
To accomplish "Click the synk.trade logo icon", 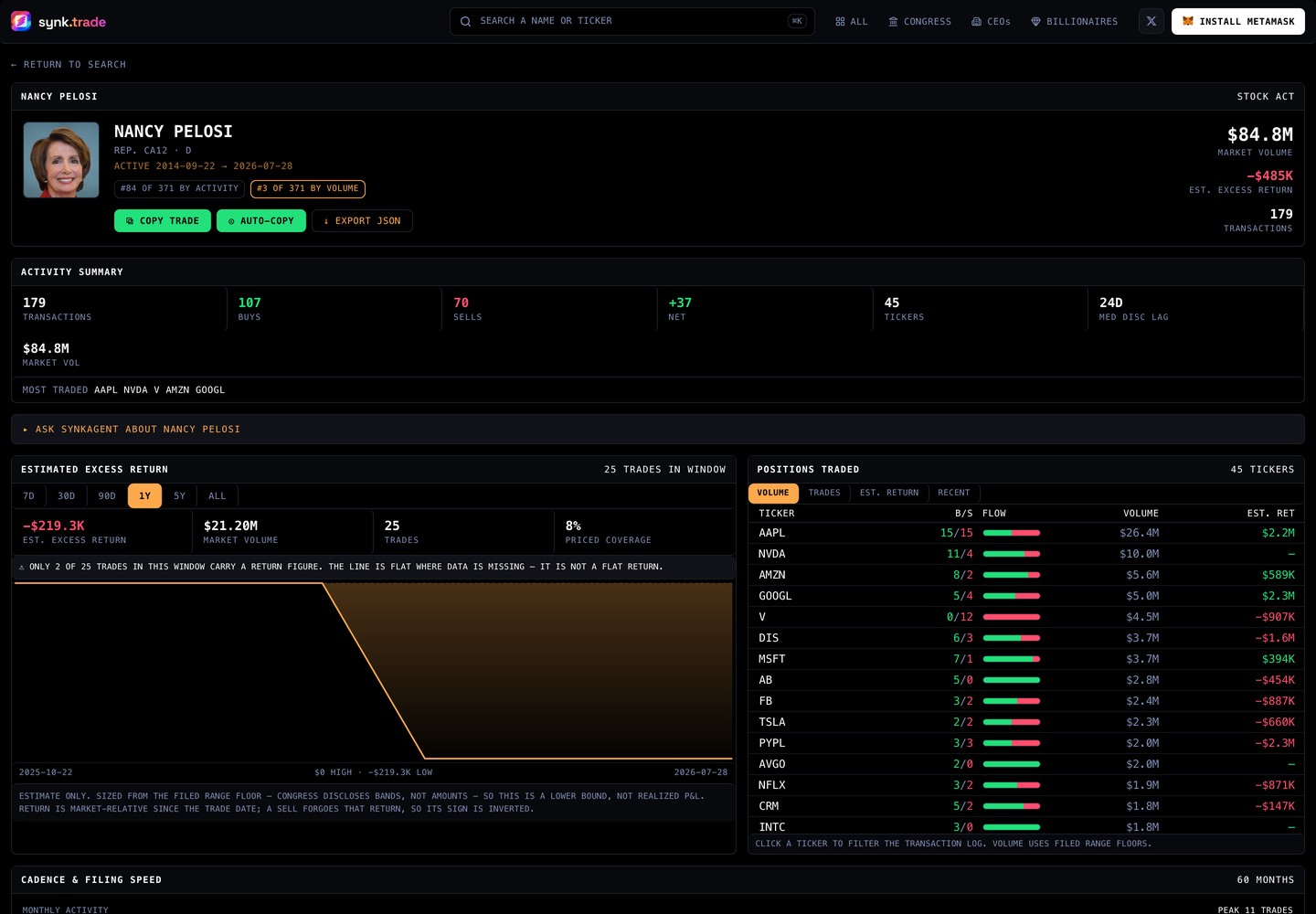I will click(x=21, y=21).
